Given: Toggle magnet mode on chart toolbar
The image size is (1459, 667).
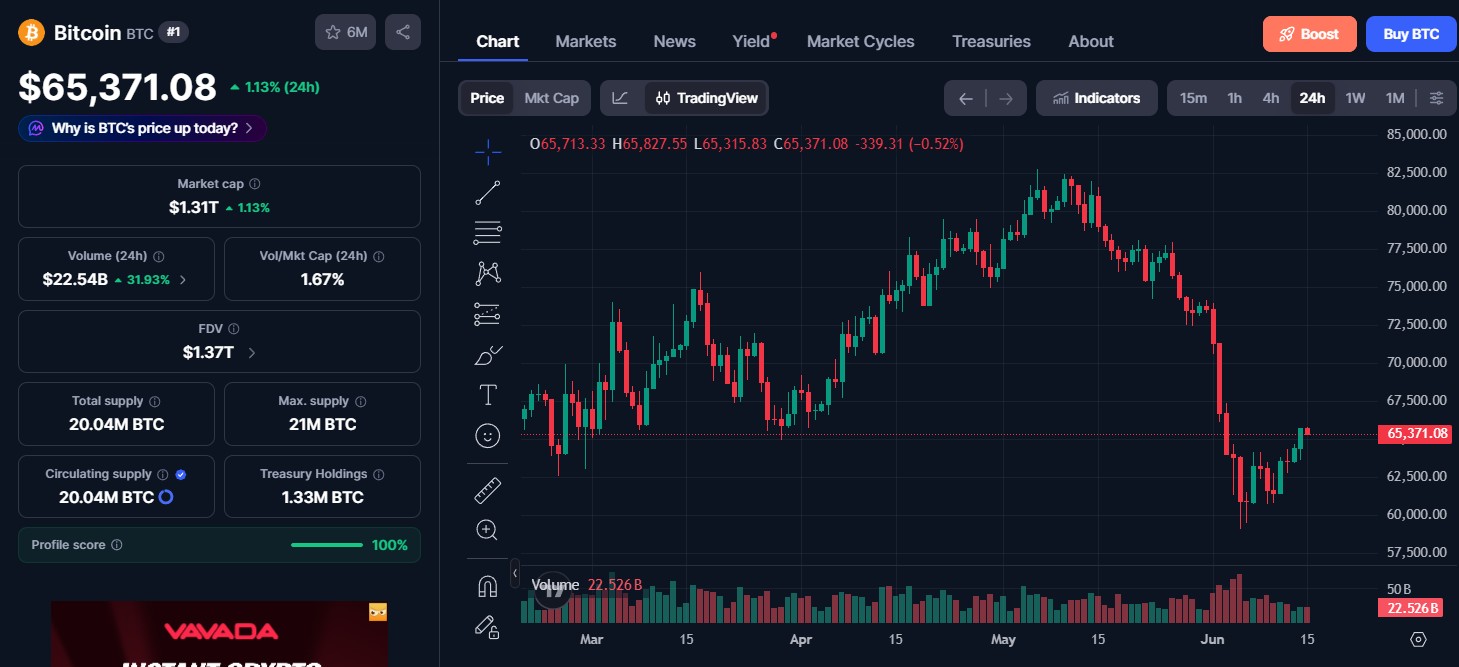Looking at the screenshot, I should [x=488, y=586].
